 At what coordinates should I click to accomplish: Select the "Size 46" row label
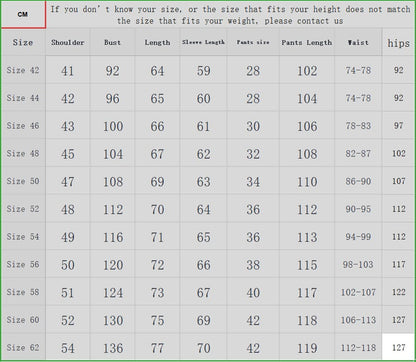(x=23, y=125)
